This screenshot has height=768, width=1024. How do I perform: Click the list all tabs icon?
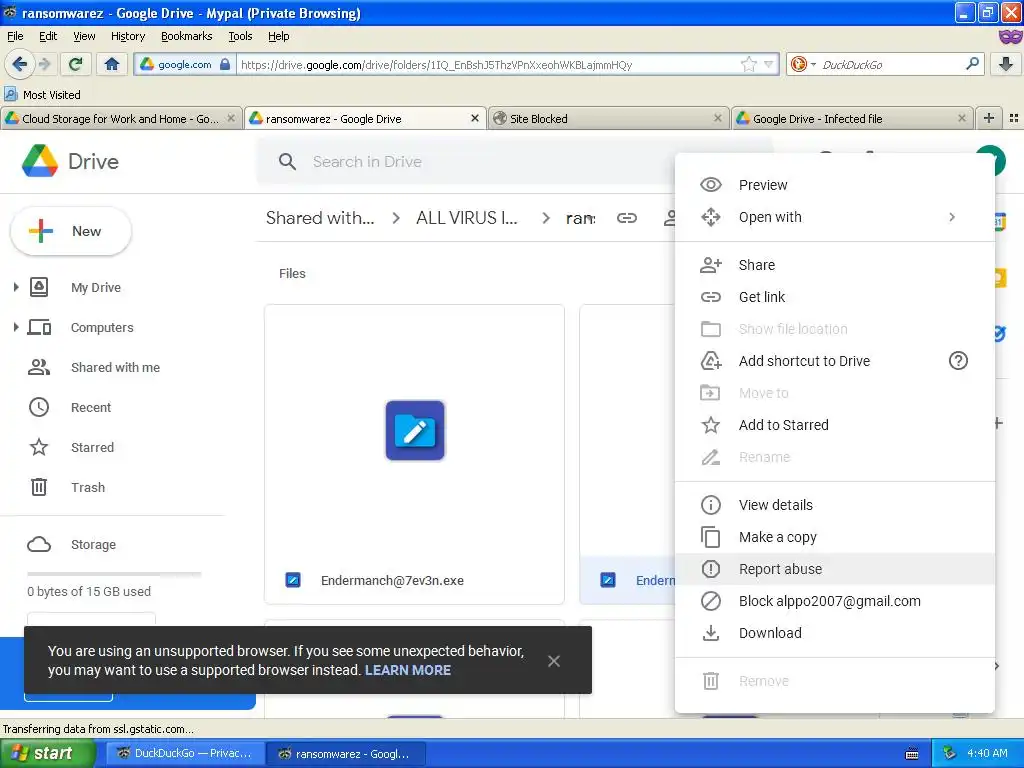tap(1014, 118)
